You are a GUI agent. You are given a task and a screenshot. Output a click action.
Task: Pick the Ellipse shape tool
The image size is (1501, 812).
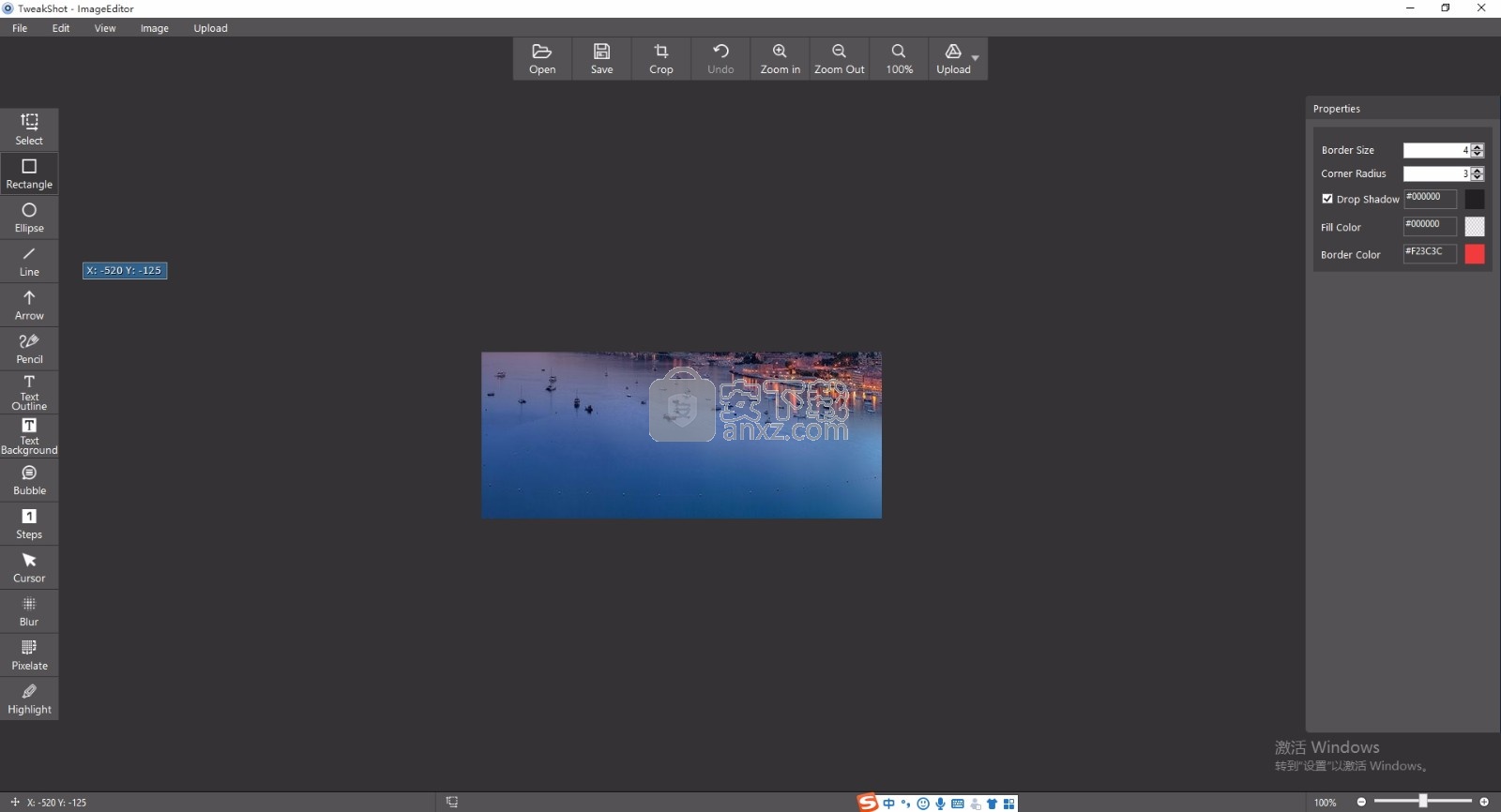[29, 218]
